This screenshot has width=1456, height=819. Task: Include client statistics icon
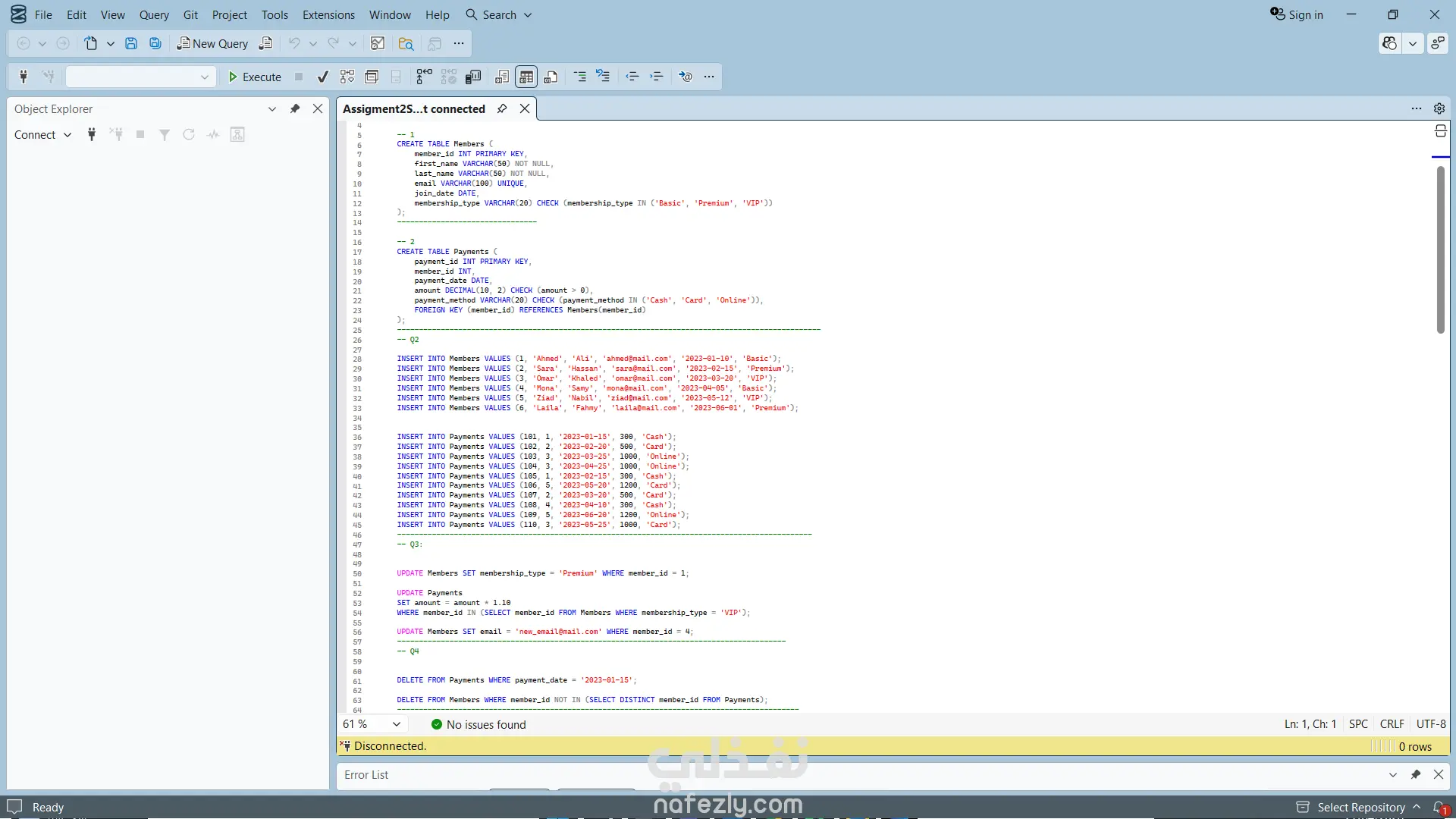tap(473, 77)
